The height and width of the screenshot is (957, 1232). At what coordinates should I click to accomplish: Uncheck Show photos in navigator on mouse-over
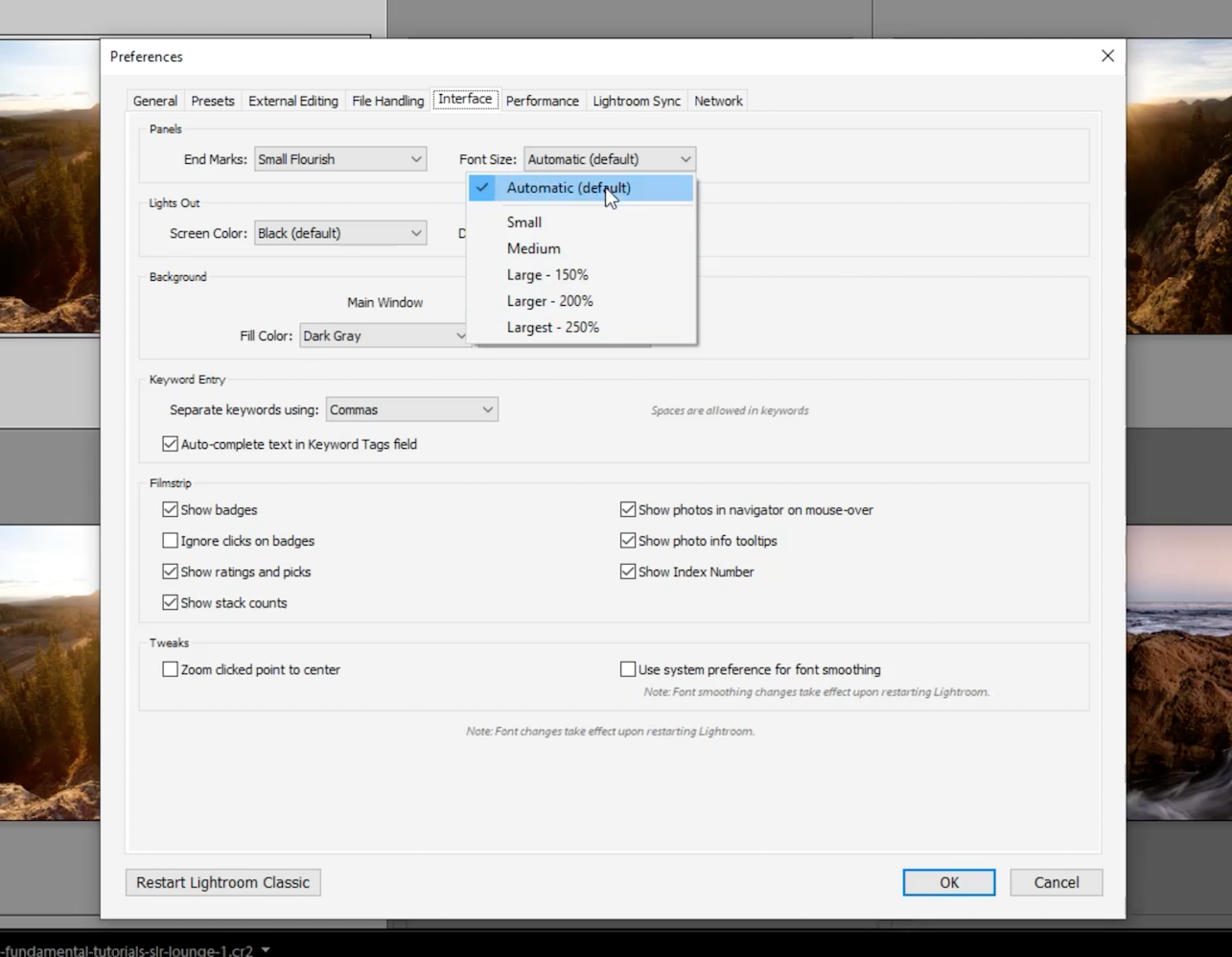pyautogui.click(x=628, y=509)
